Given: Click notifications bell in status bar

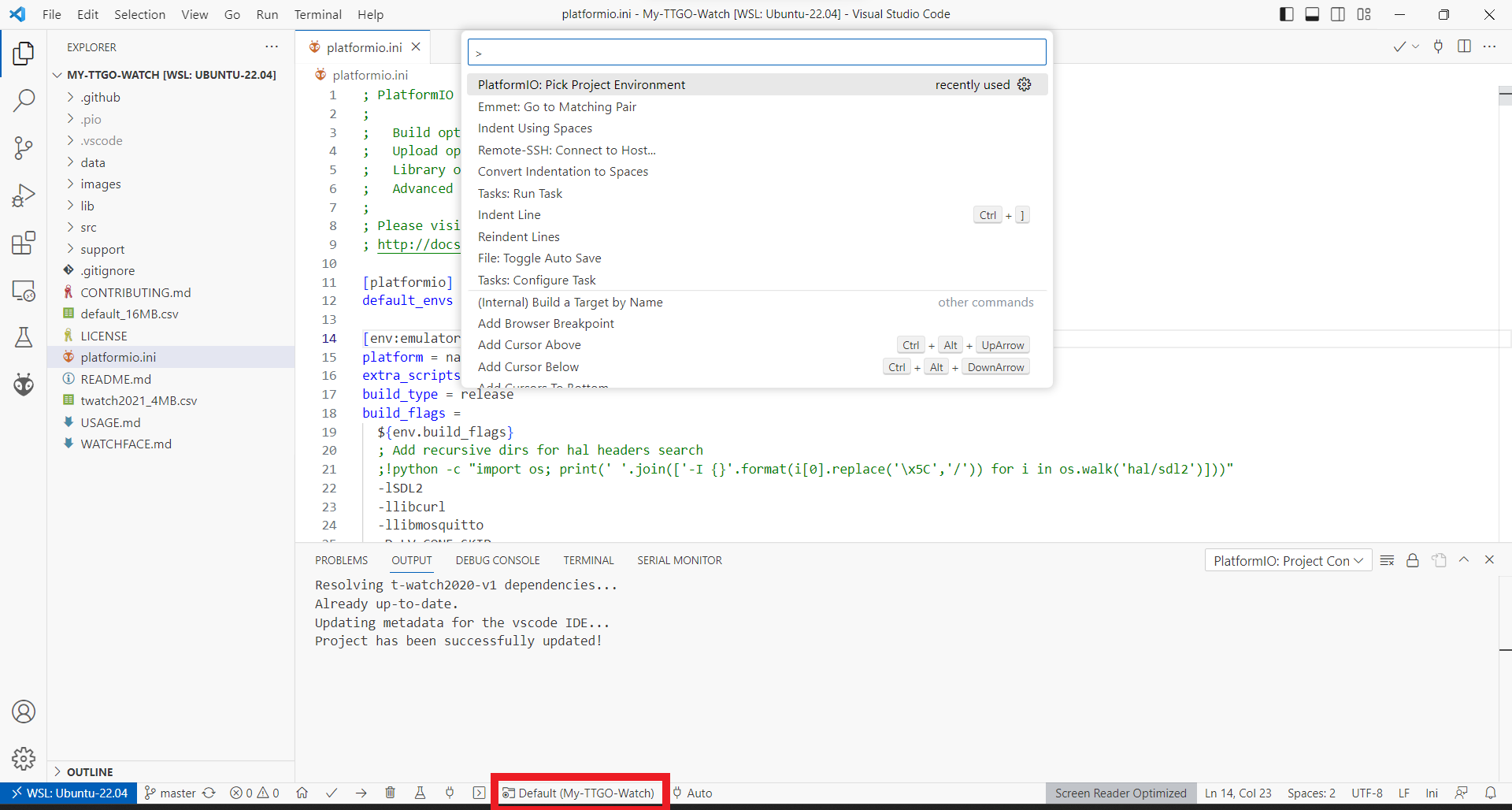Looking at the screenshot, I should (1490, 793).
